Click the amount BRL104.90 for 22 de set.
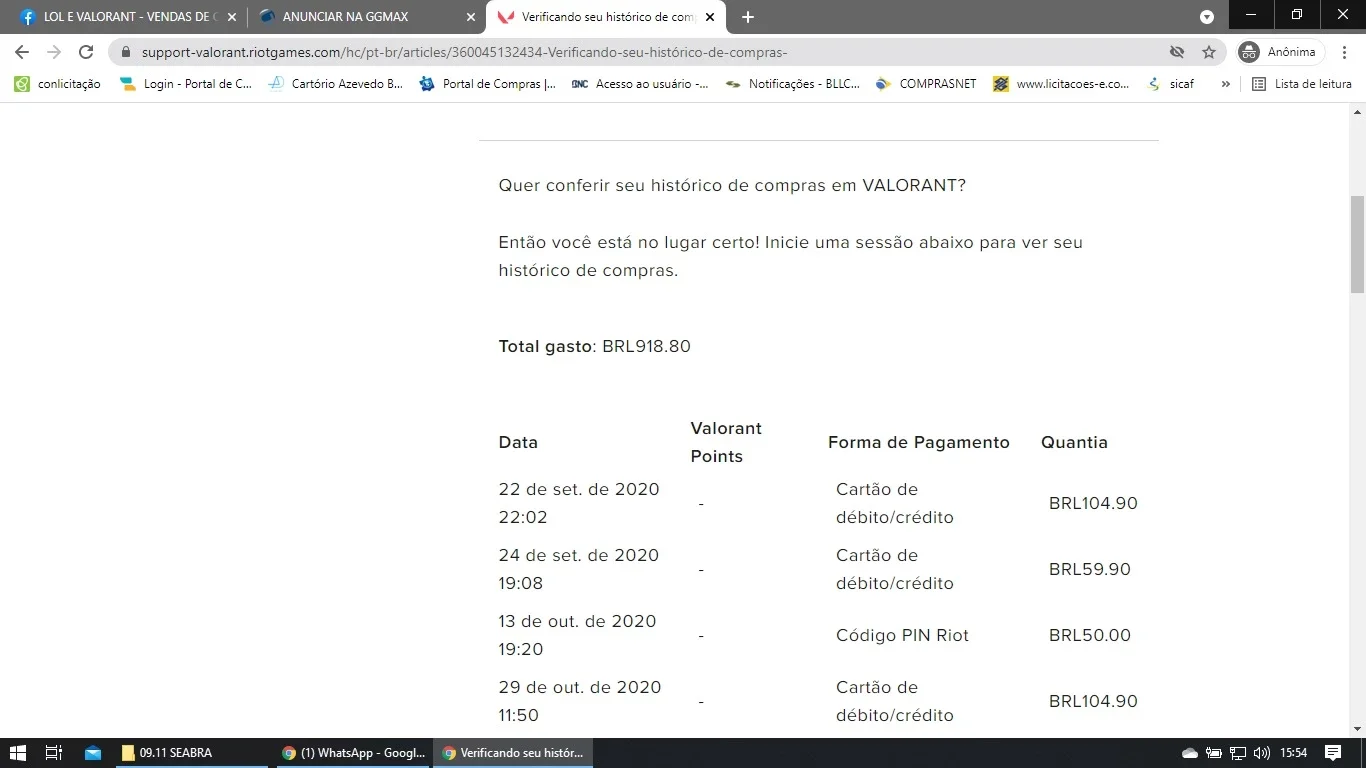Viewport: 1366px width, 768px height. coord(1093,504)
